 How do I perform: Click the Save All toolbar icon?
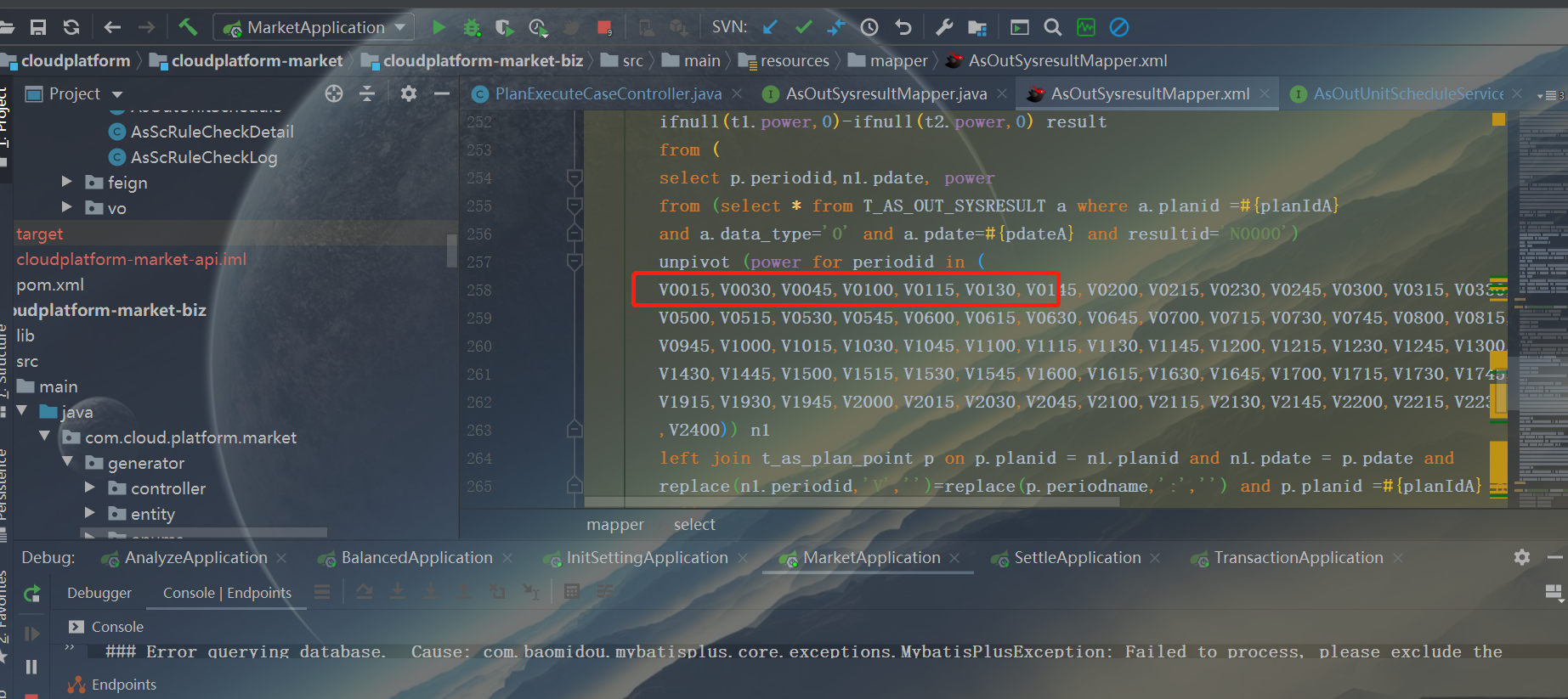38,27
